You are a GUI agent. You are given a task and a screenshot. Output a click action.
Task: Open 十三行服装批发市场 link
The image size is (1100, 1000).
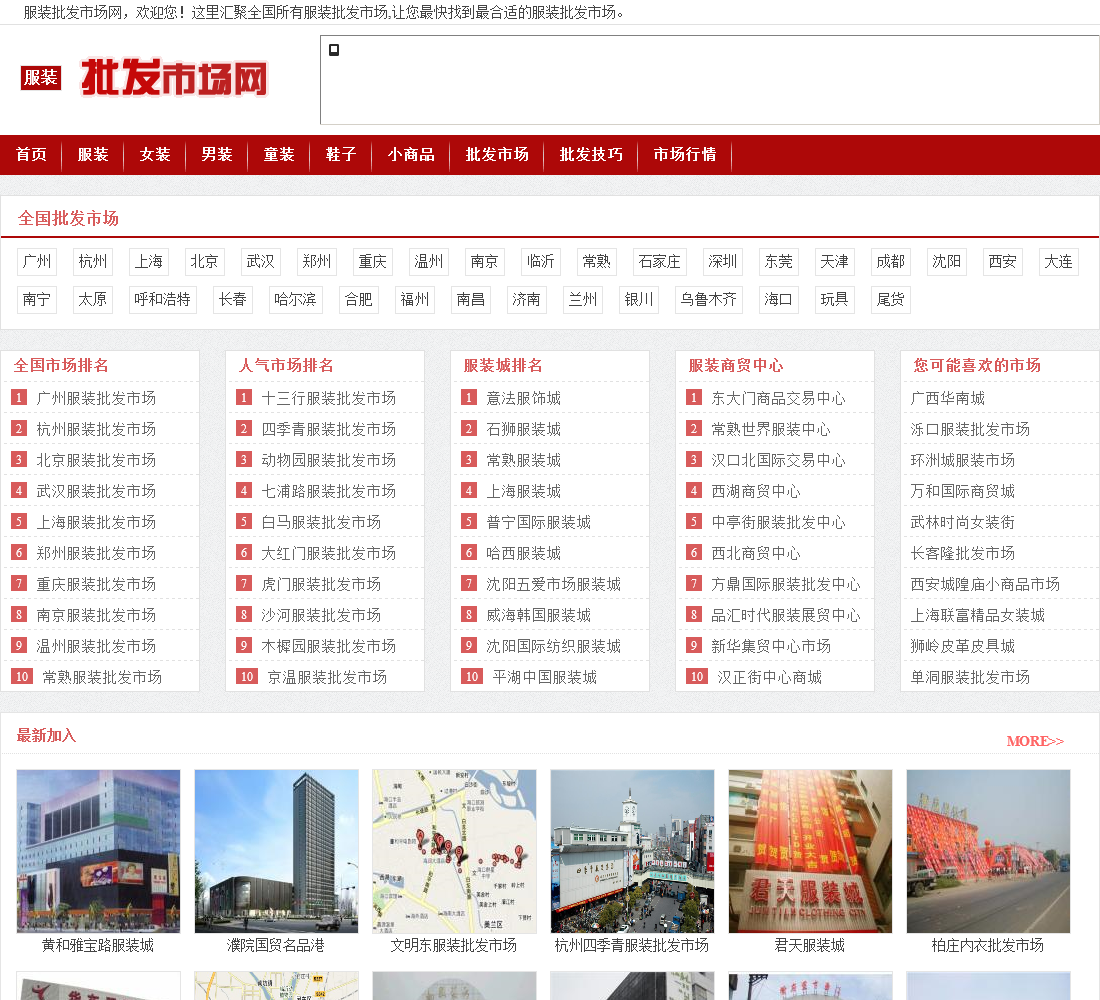click(x=328, y=399)
